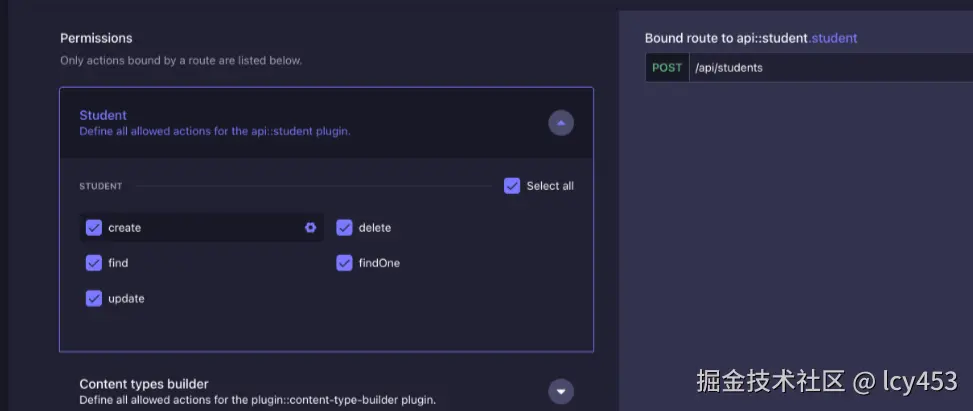Toggle the Select all checkbox

click(512, 186)
